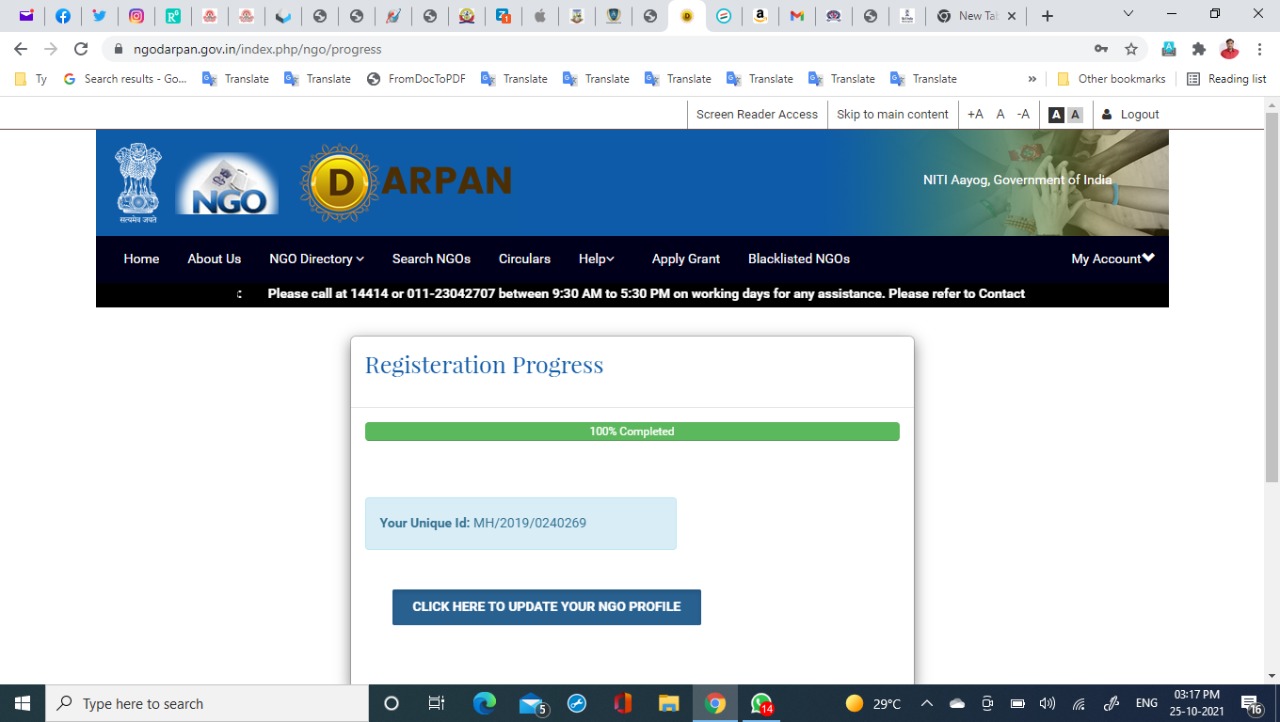Expand the NGO Directory dropdown
This screenshot has width=1280, height=722.
click(x=316, y=258)
